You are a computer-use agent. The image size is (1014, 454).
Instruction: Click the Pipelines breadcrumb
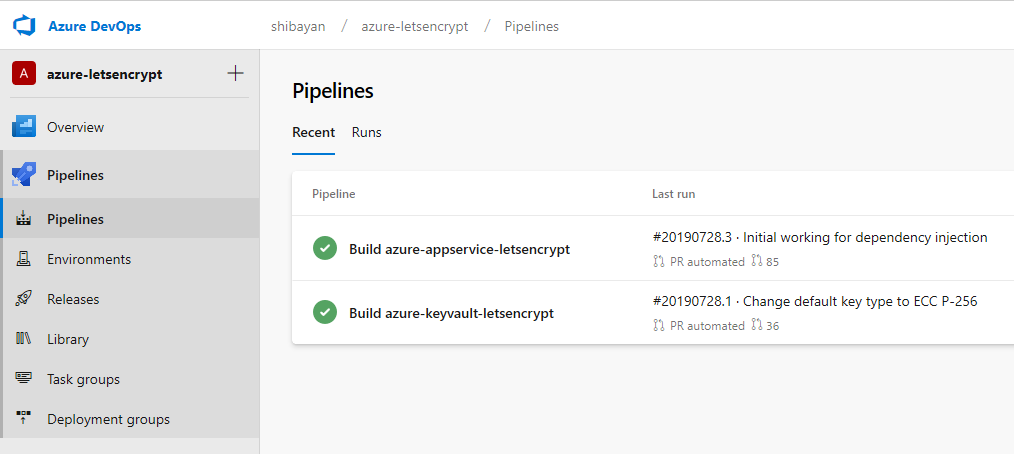coord(532,27)
